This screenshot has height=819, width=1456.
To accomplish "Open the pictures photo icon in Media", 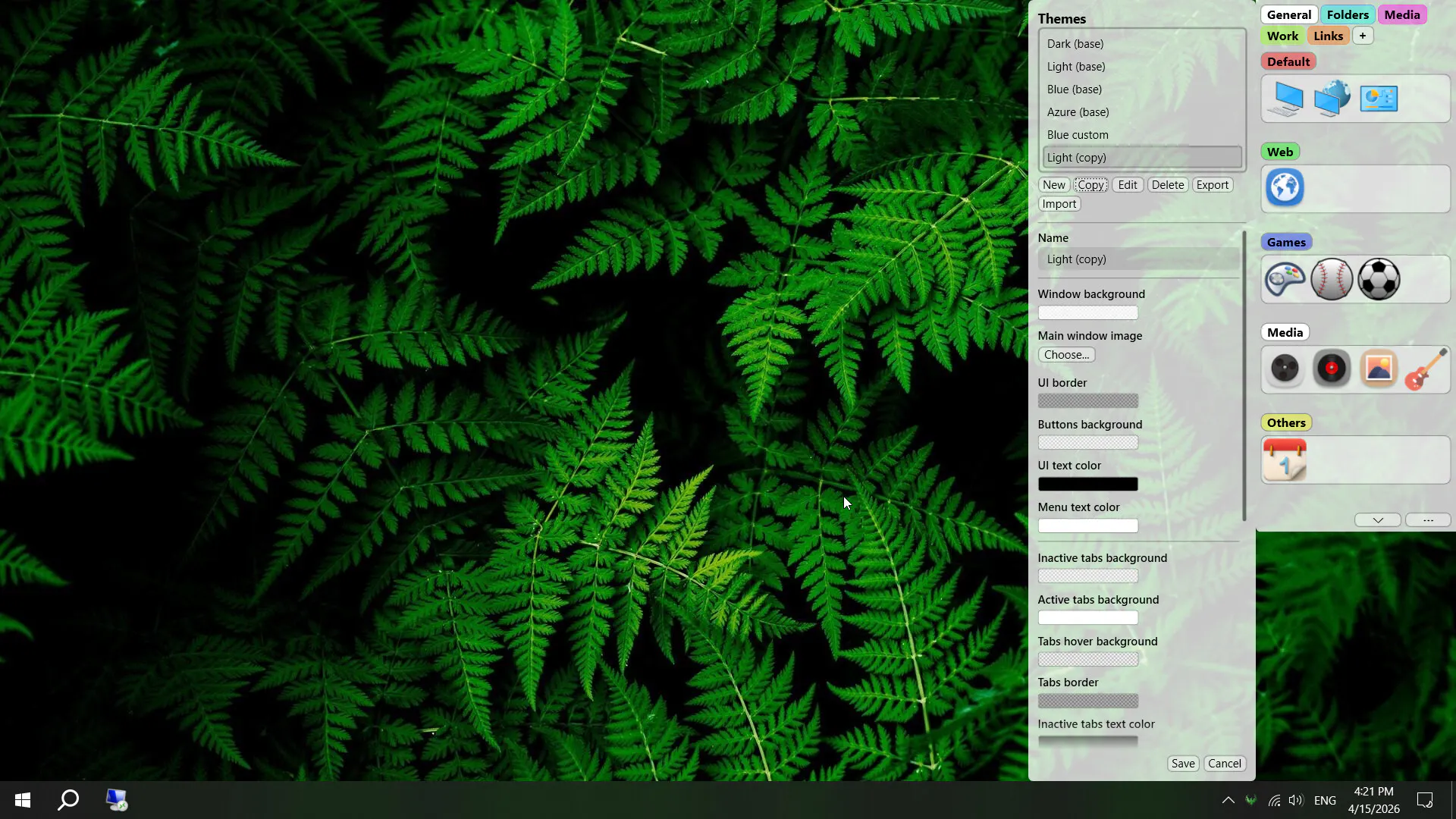I will click(1379, 369).
